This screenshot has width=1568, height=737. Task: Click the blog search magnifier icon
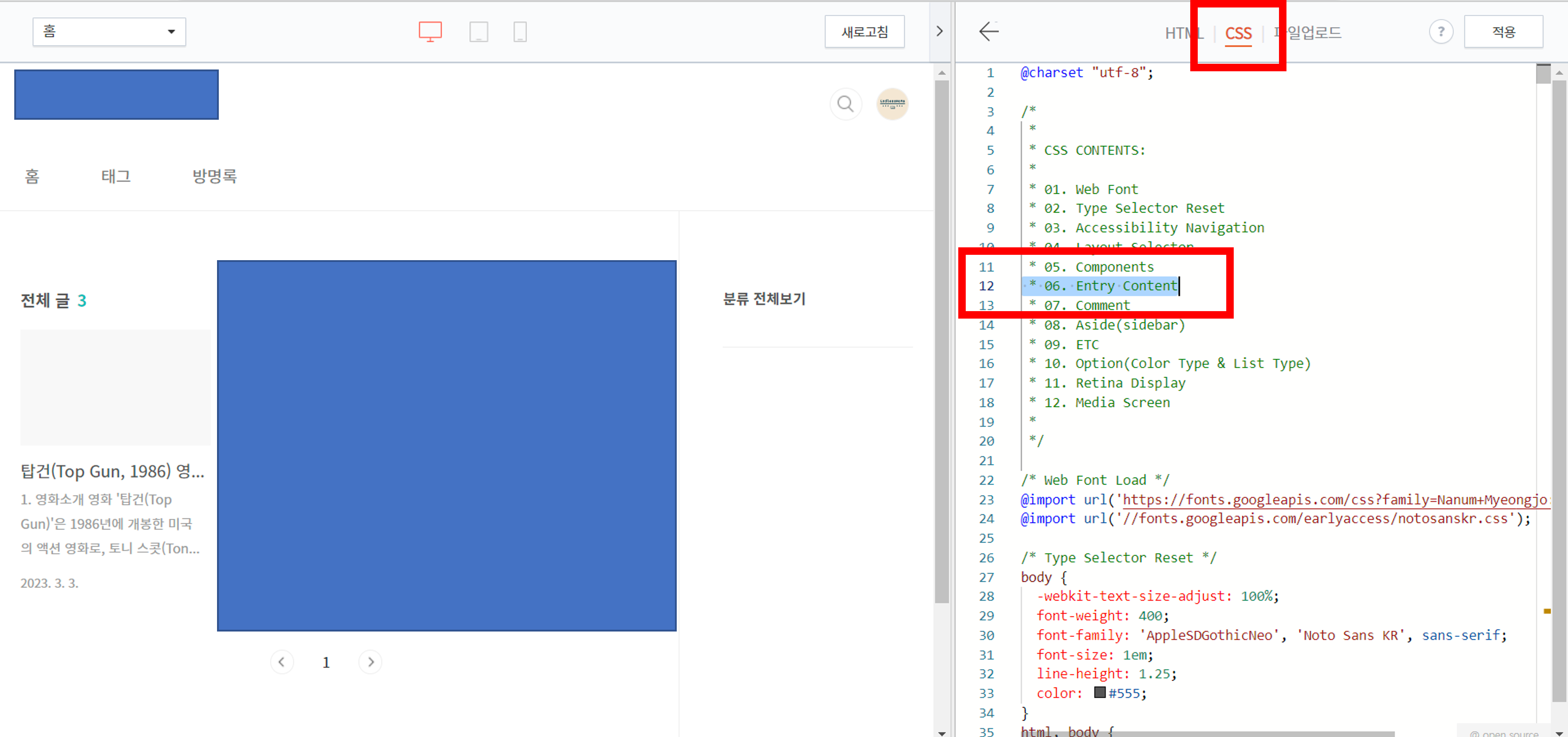click(846, 104)
